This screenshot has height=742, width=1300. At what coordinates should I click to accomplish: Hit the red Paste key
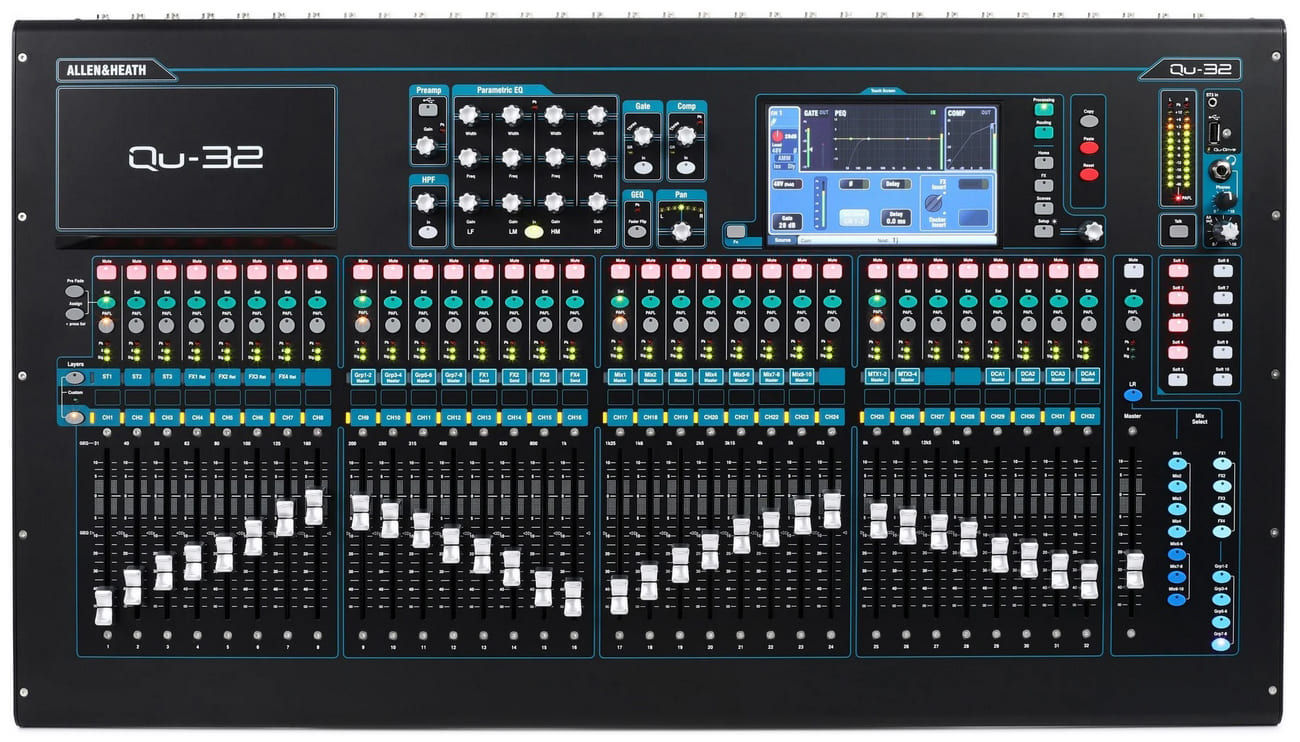[1089, 148]
